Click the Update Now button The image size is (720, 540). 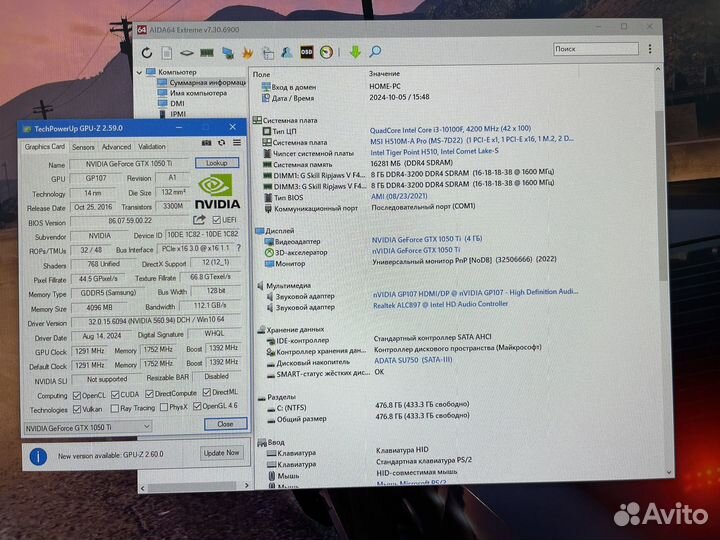click(x=221, y=453)
